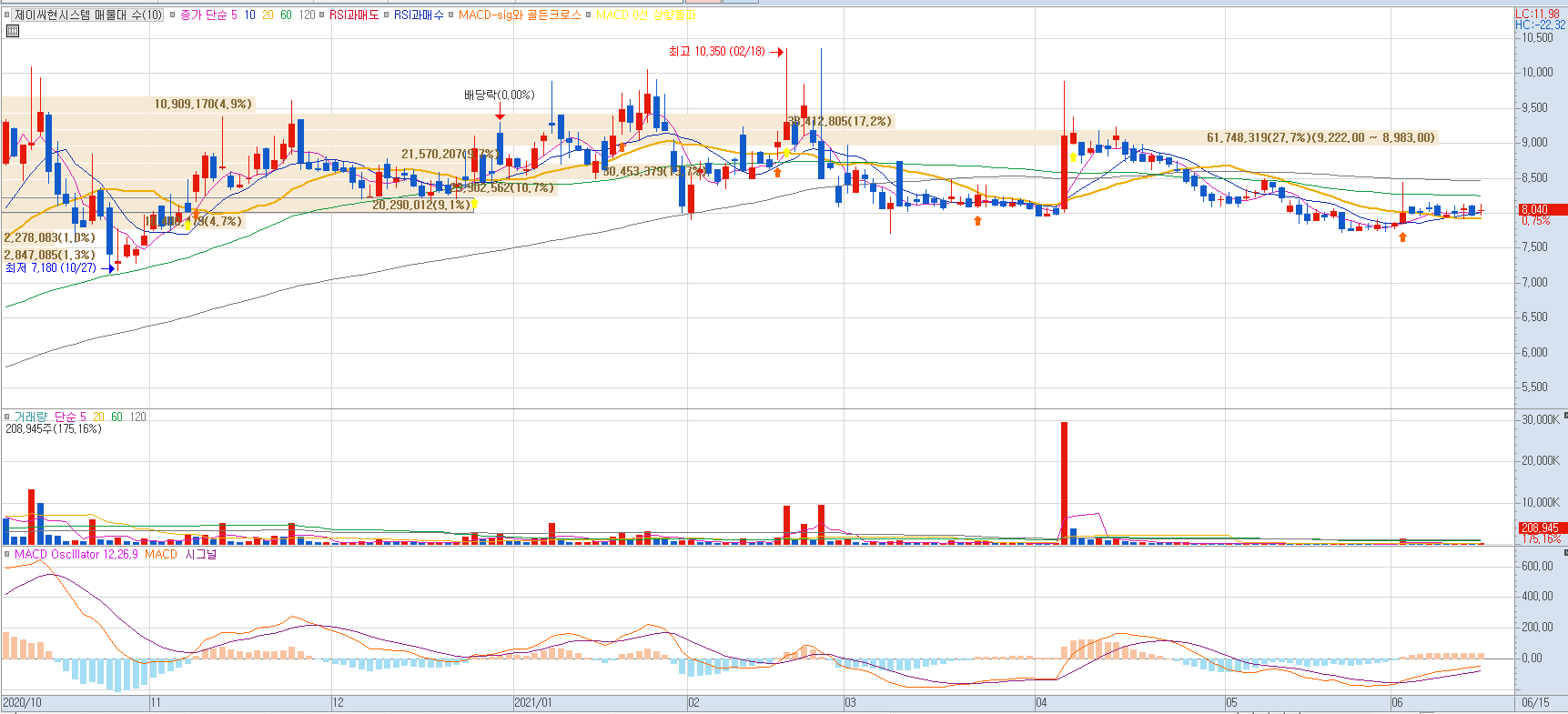Viewport: 1568px width, 714px height.
Task: Click the 2020/10 date axis label
Action: [x=22, y=702]
